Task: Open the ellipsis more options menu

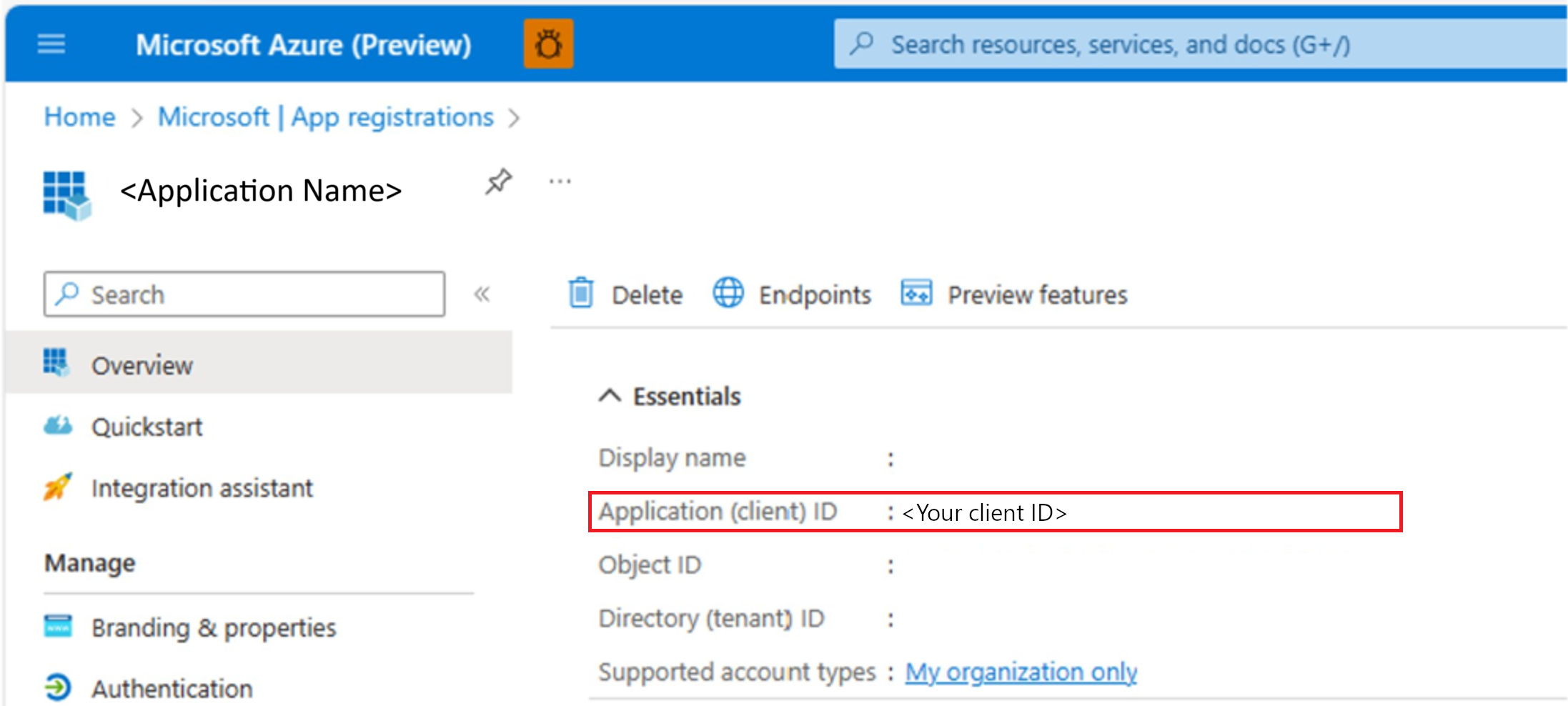Action: tap(560, 182)
